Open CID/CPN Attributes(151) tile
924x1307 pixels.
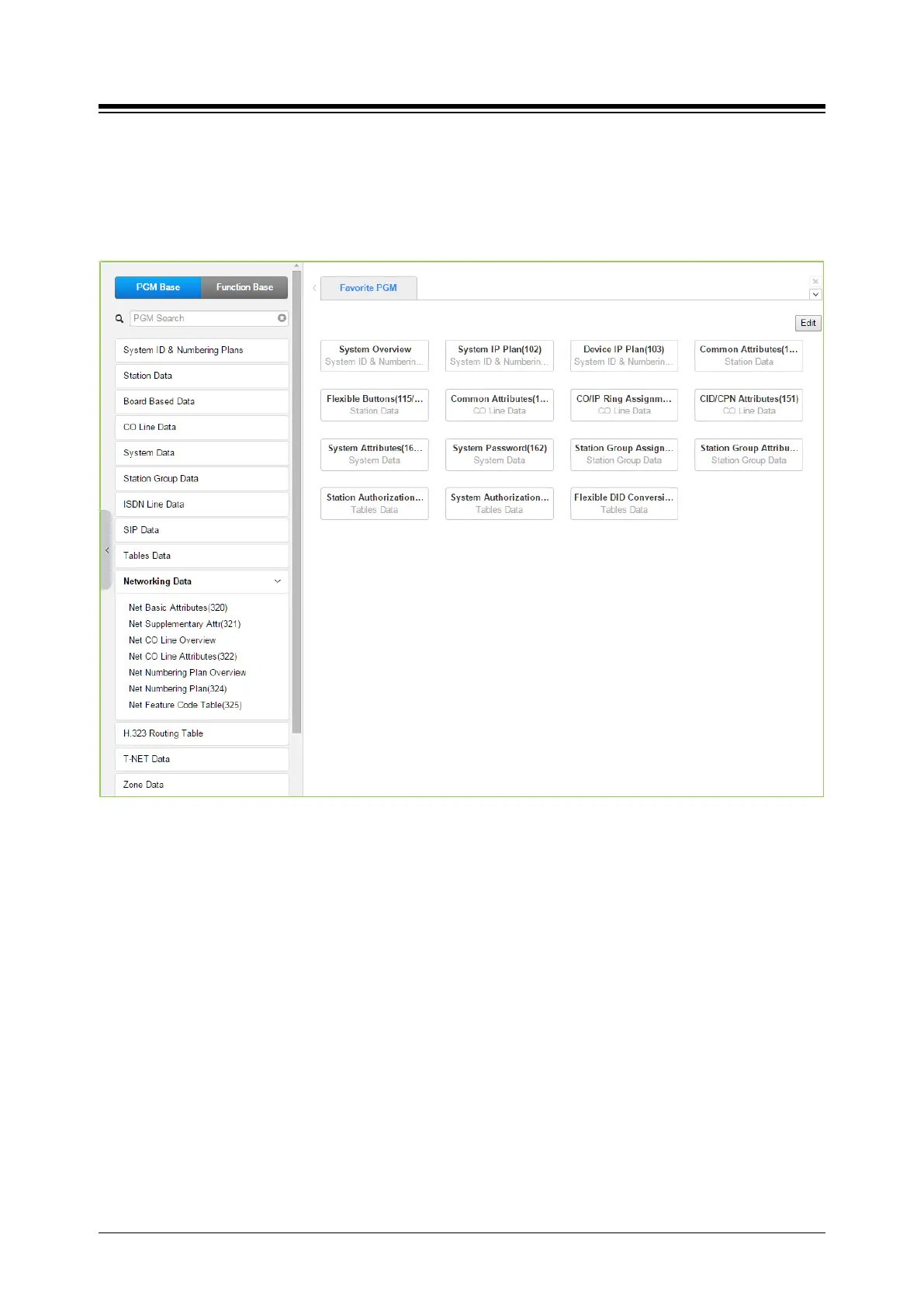[x=749, y=405]
